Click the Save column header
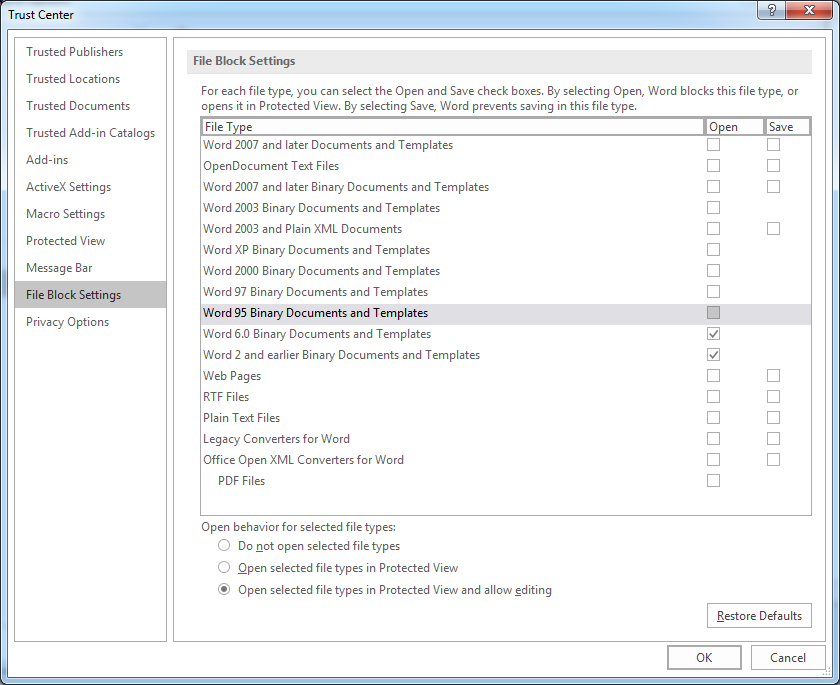Screen dimensions: 840x685 (787, 127)
